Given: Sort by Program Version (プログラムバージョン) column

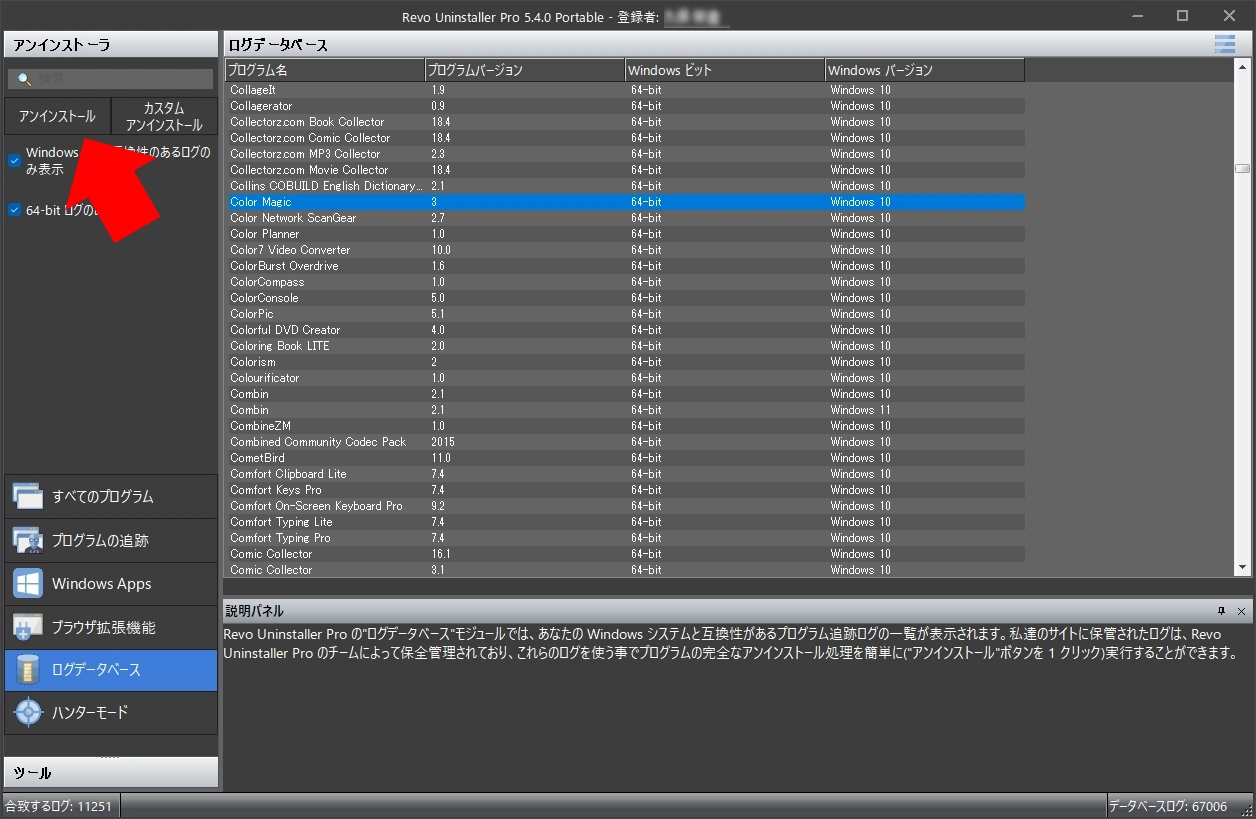Looking at the screenshot, I should point(525,70).
